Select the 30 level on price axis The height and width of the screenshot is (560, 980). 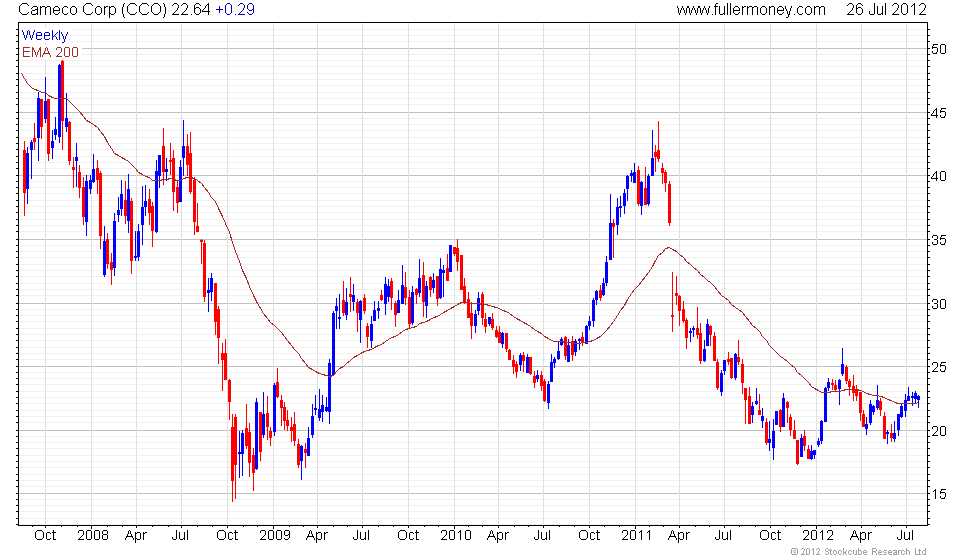[939, 303]
